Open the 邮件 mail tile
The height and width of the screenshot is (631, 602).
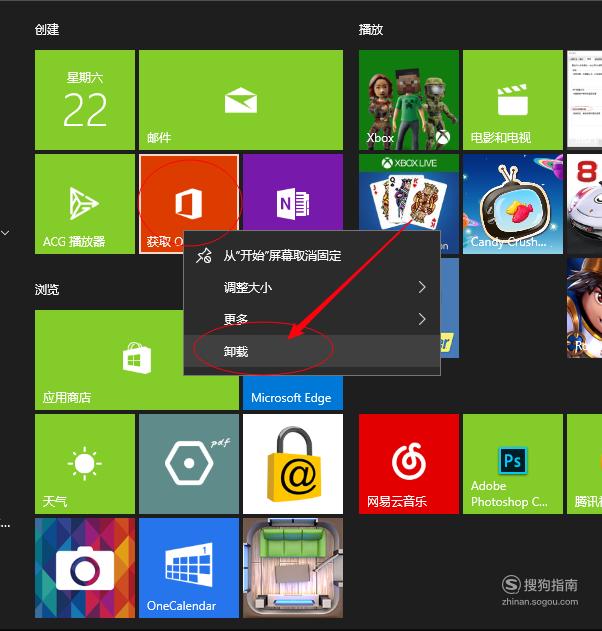pos(241,100)
